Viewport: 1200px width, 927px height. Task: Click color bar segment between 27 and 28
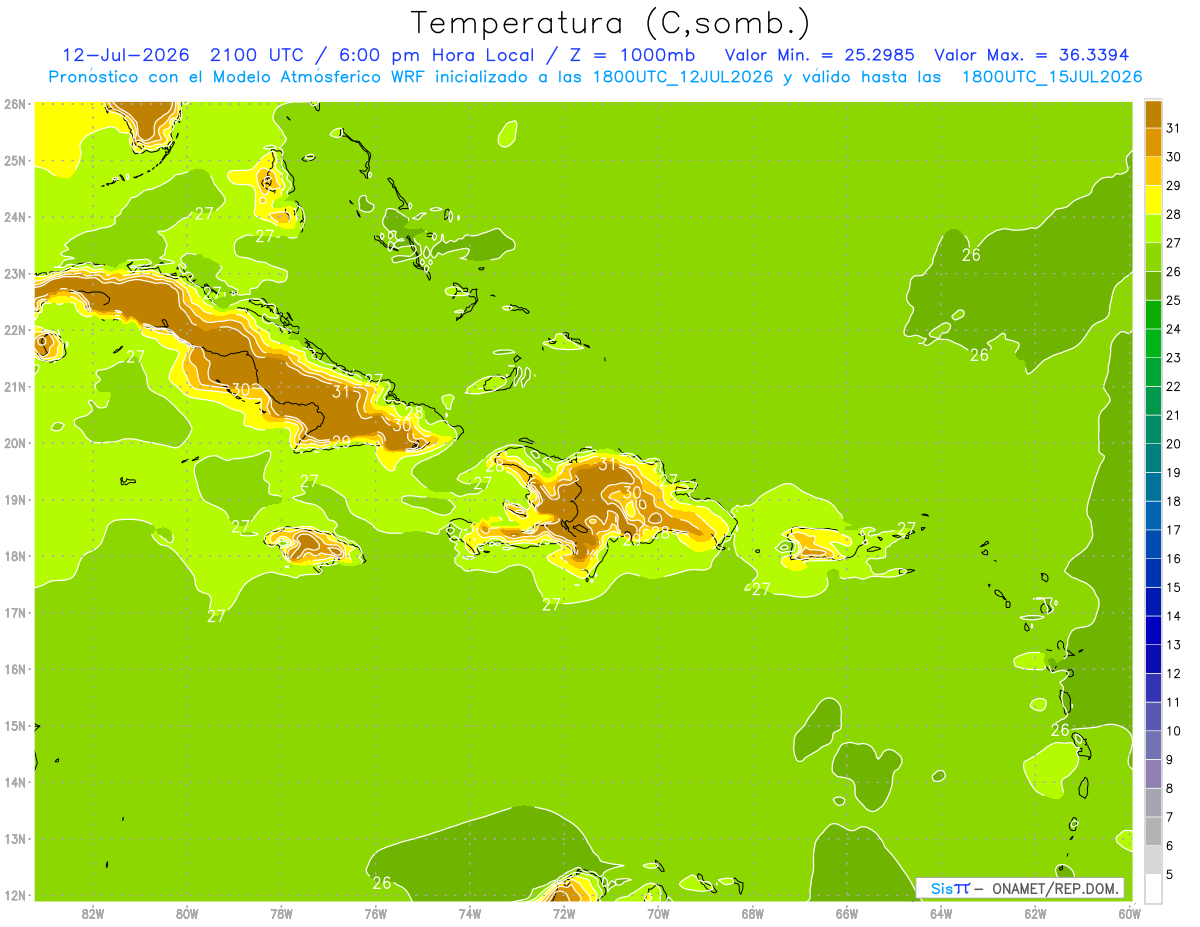click(x=1153, y=229)
